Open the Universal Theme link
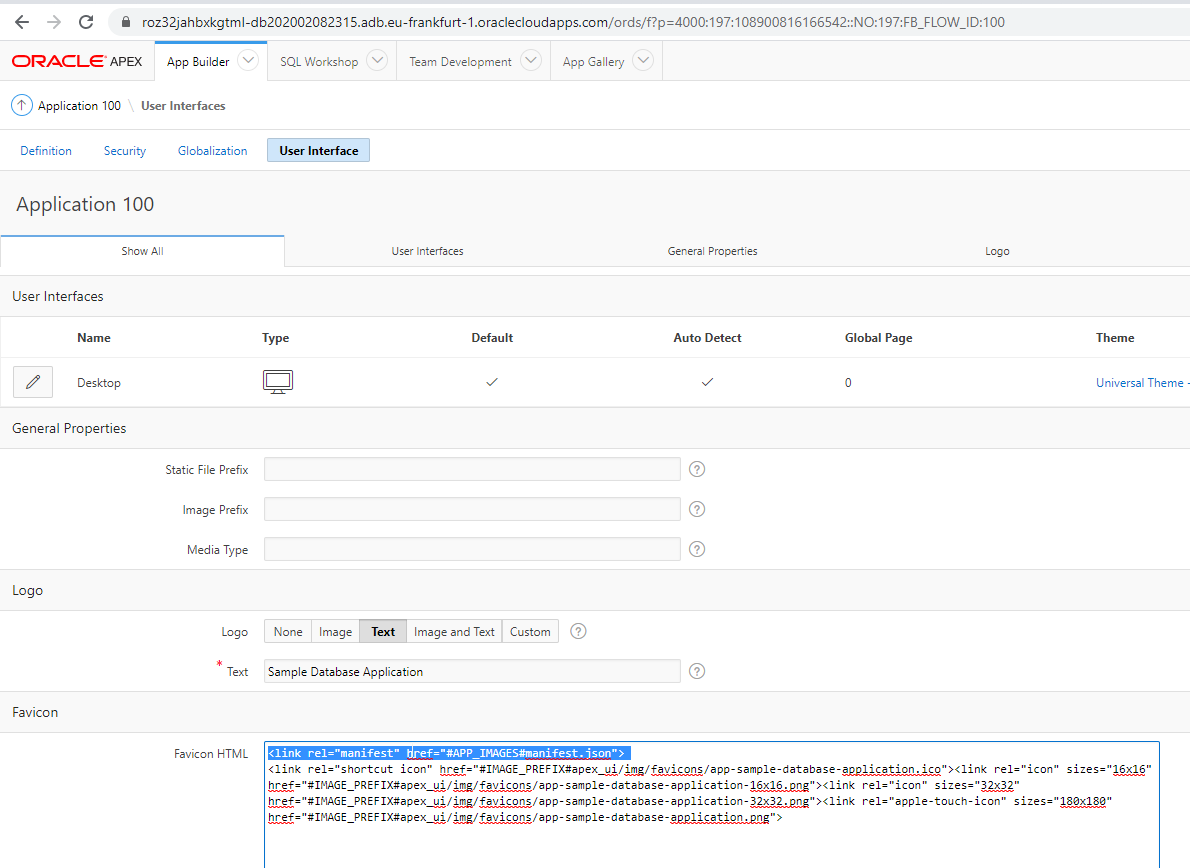The height and width of the screenshot is (868, 1190). tap(1142, 382)
